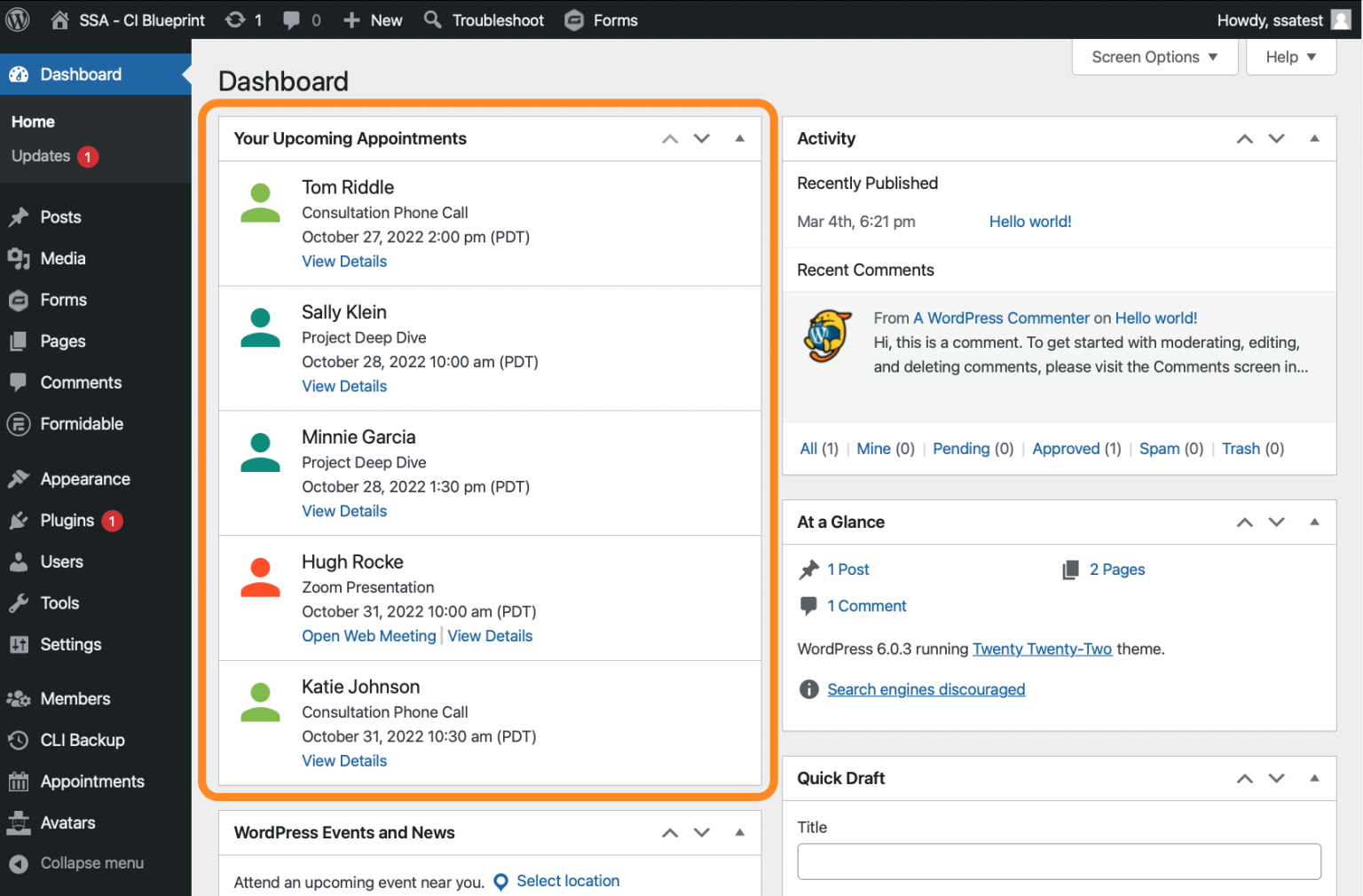This screenshot has height=896, width=1363.
Task: Expand the Help dropdown
Action: (1290, 57)
